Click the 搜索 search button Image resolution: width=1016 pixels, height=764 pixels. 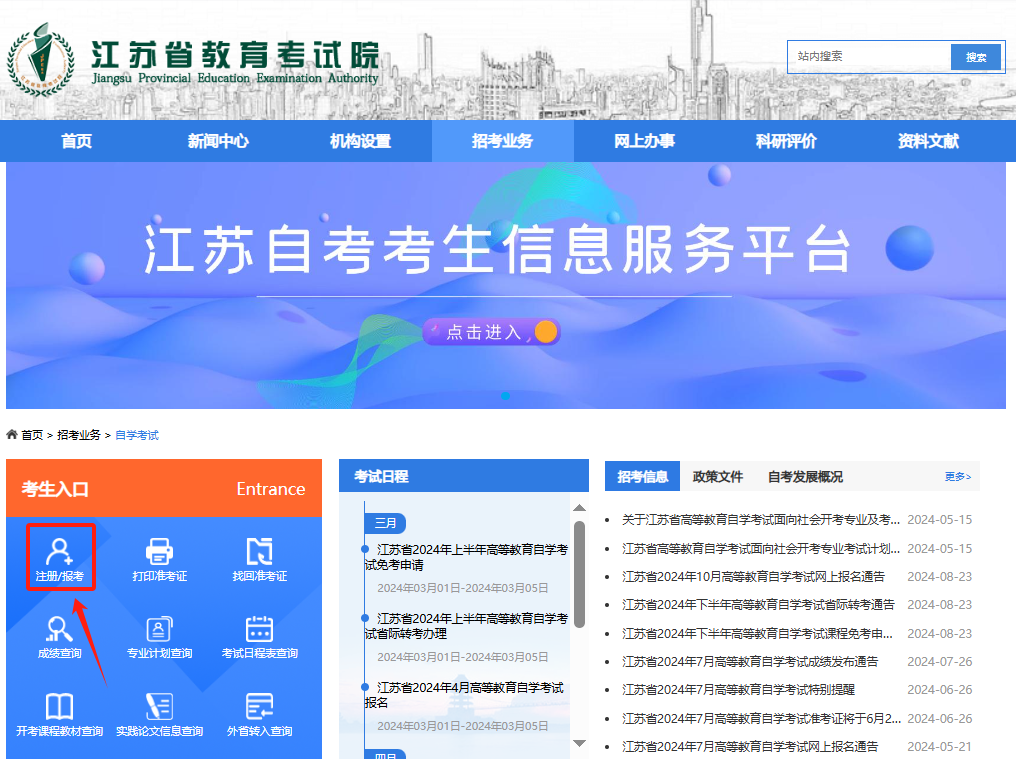pos(976,57)
